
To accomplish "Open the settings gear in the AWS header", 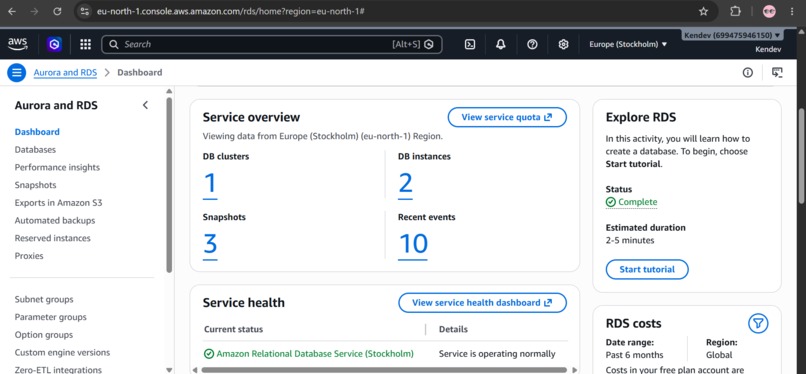I will click(563, 44).
